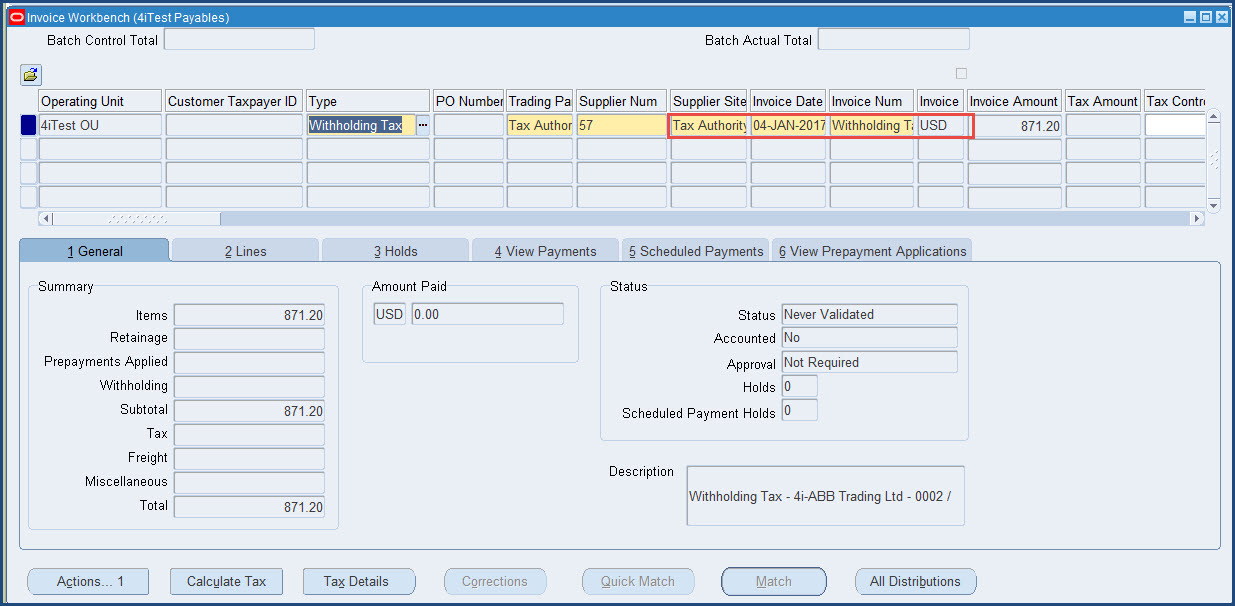Click the Batch Control Total input field
Image resolution: width=1235 pixels, height=606 pixels.
pos(239,39)
